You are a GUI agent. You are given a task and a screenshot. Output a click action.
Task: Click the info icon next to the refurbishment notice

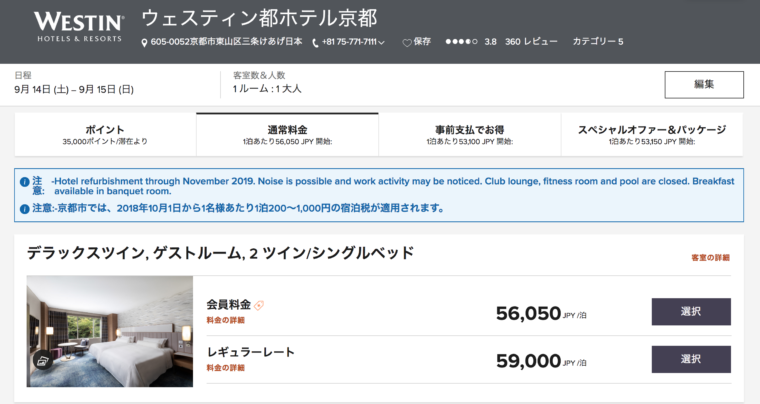[24, 182]
